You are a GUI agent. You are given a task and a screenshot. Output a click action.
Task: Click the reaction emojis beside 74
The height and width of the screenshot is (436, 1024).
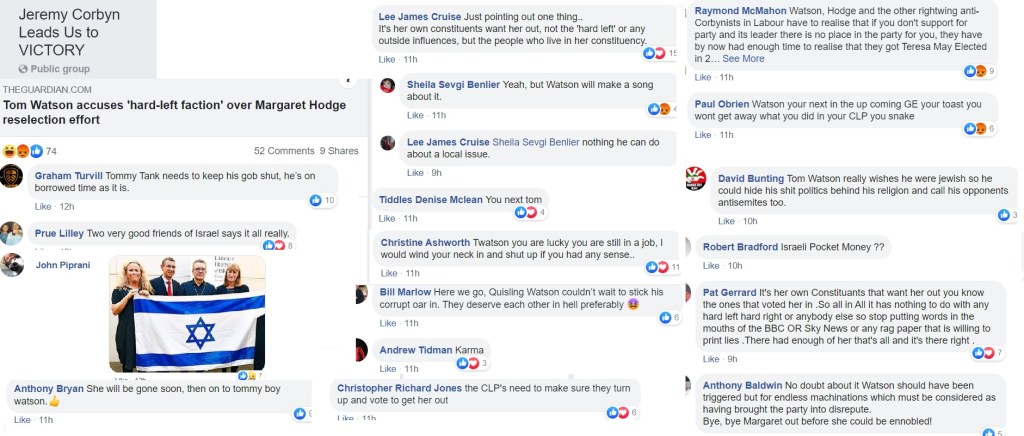23,151
